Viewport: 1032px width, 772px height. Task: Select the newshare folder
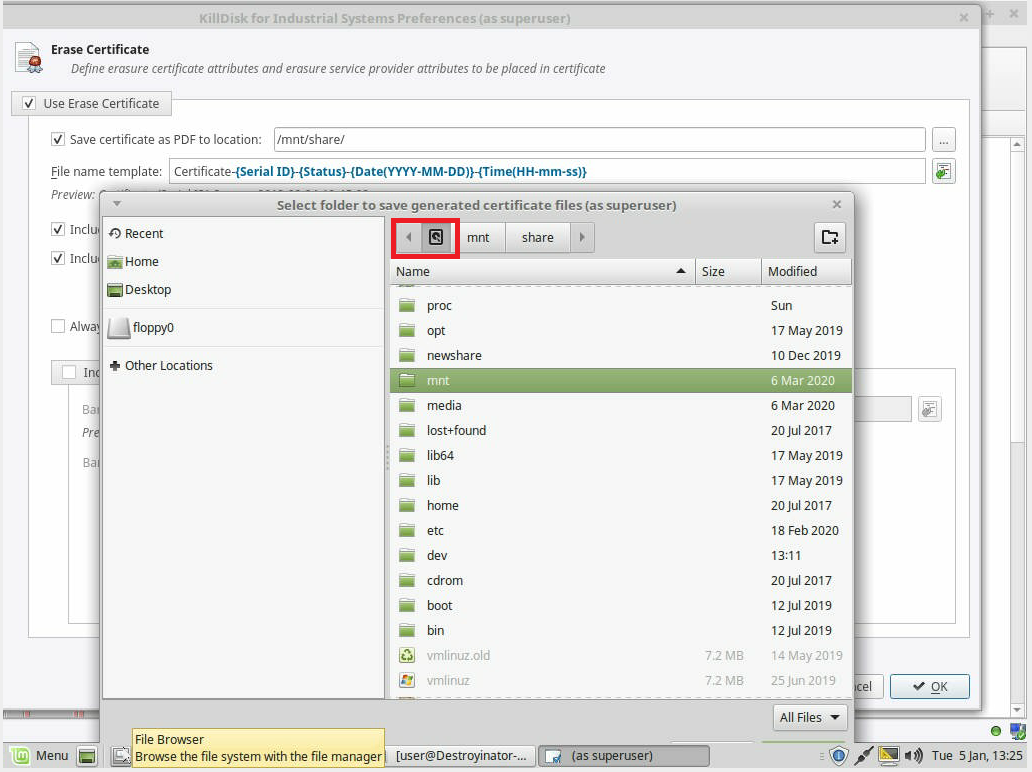pyautogui.click(x=621, y=355)
